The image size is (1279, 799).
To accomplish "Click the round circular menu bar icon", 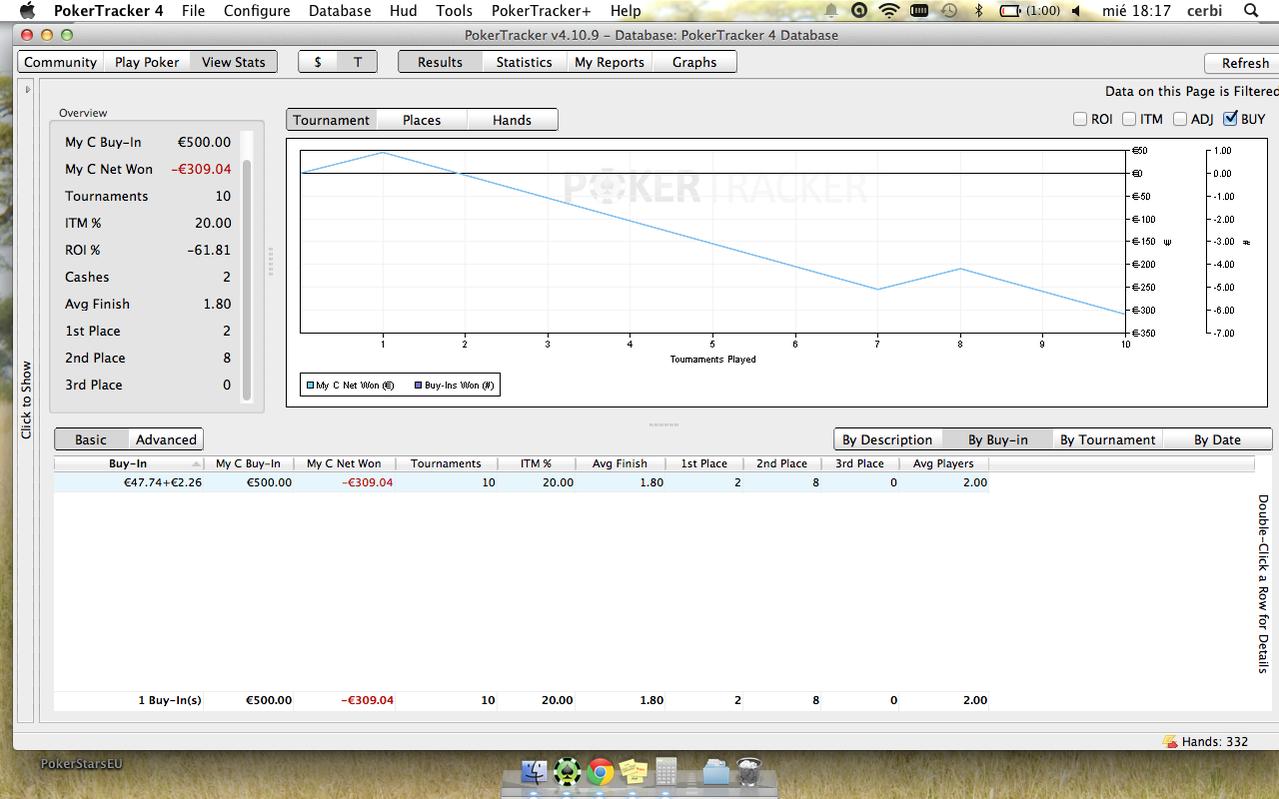I will click(859, 10).
